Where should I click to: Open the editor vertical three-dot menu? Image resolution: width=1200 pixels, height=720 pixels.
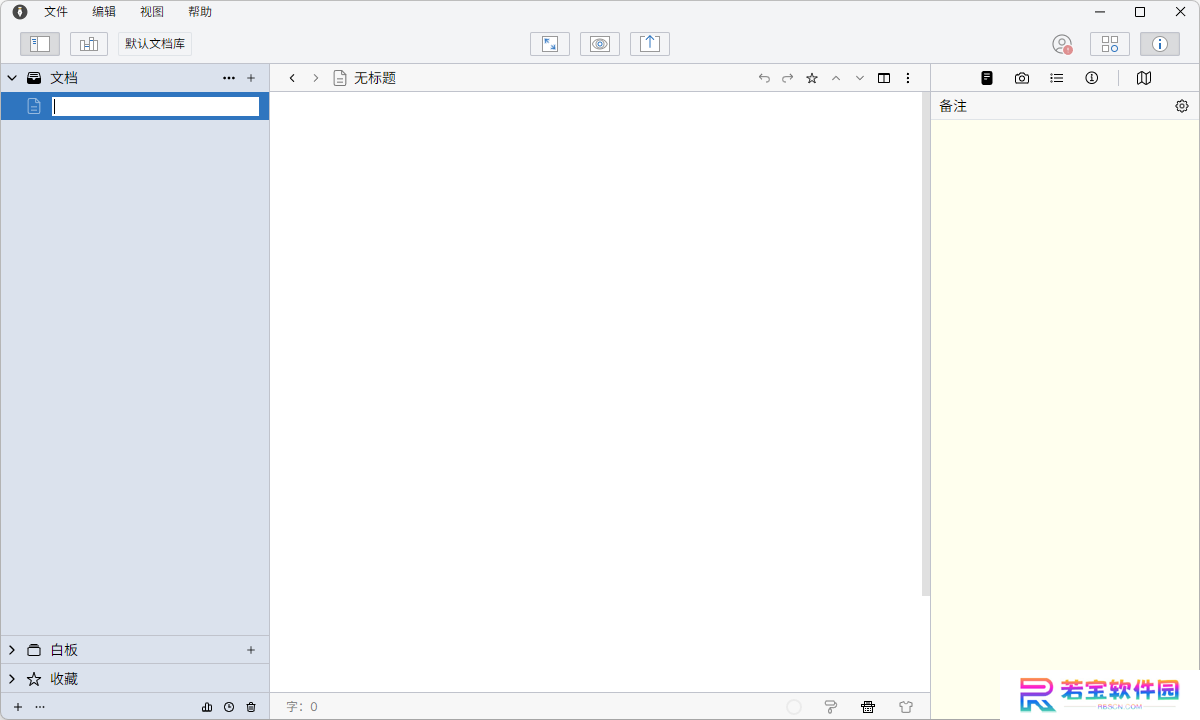click(x=908, y=78)
